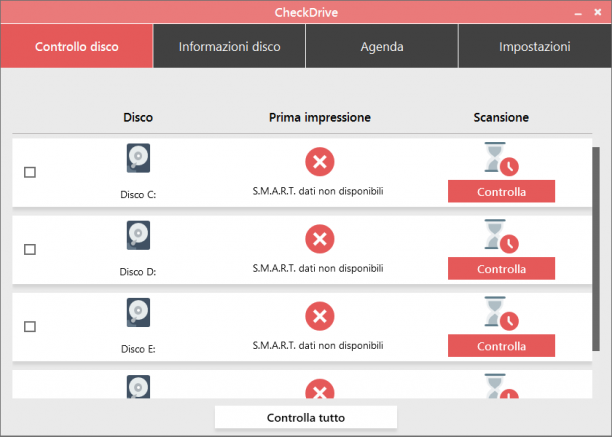Click S.M.A.R.T. dati non disponibili for Disco C:

[318, 191]
